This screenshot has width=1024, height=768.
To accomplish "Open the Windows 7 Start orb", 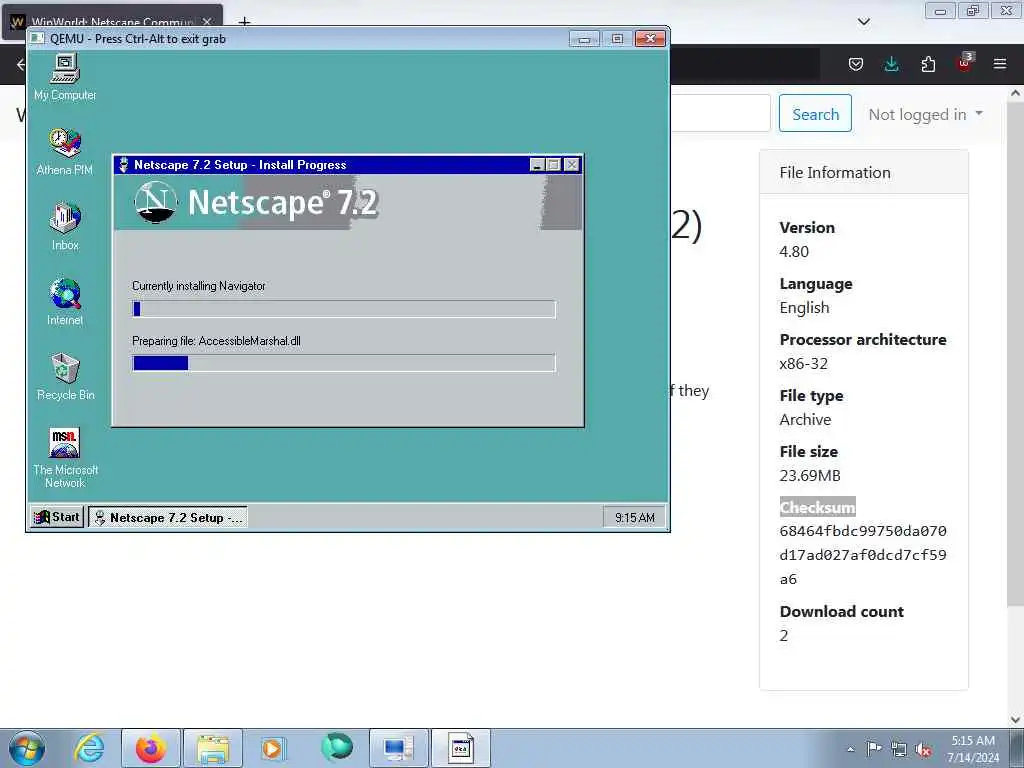I will coord(26,748).
